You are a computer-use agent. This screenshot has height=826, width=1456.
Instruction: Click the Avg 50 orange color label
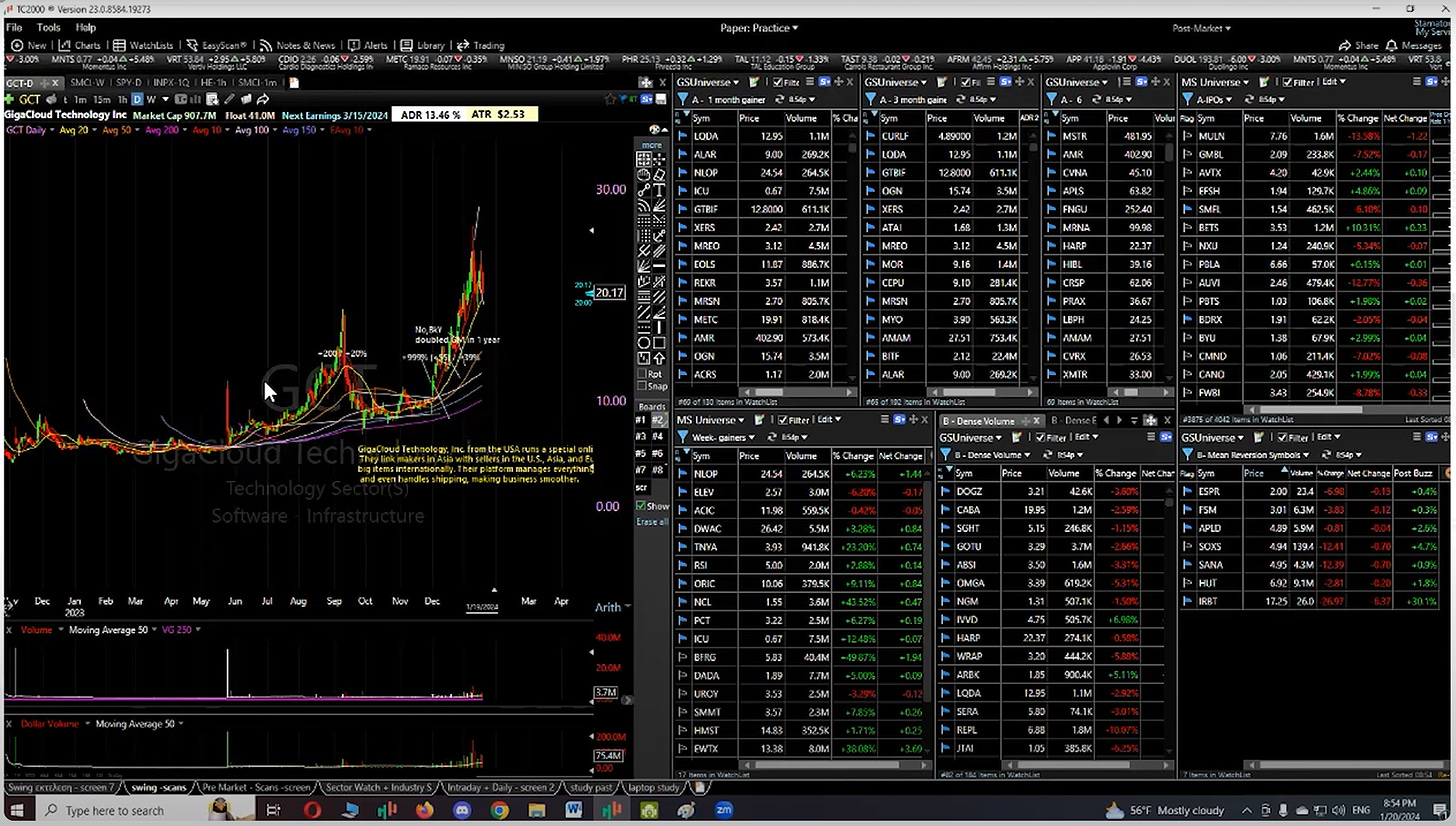116,130
